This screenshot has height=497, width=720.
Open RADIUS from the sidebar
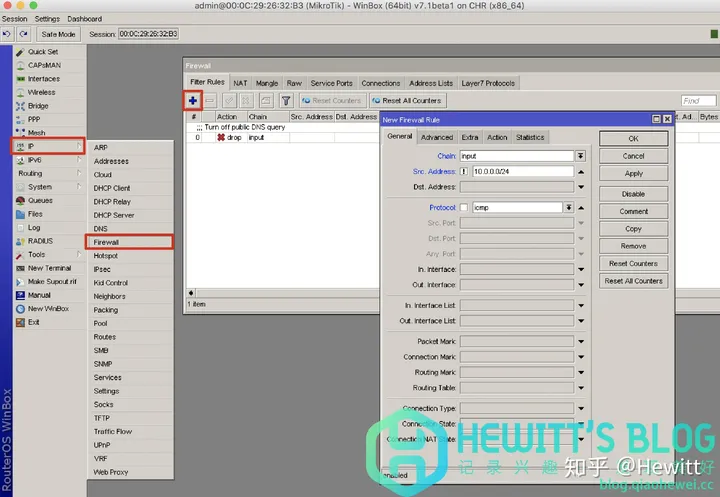click(x=40, y=241)
